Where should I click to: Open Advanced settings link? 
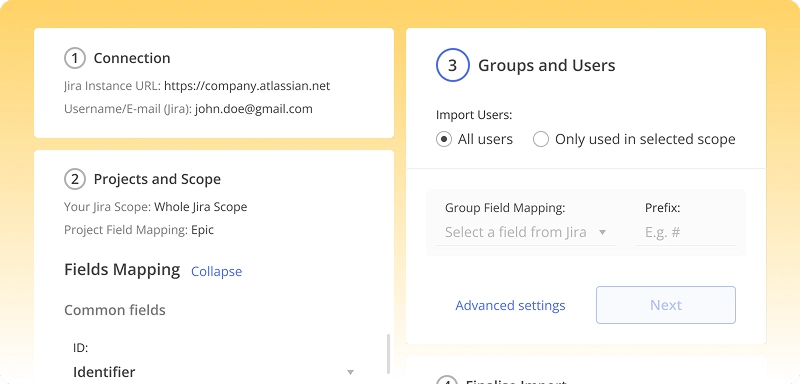click(x=510, y=305)
